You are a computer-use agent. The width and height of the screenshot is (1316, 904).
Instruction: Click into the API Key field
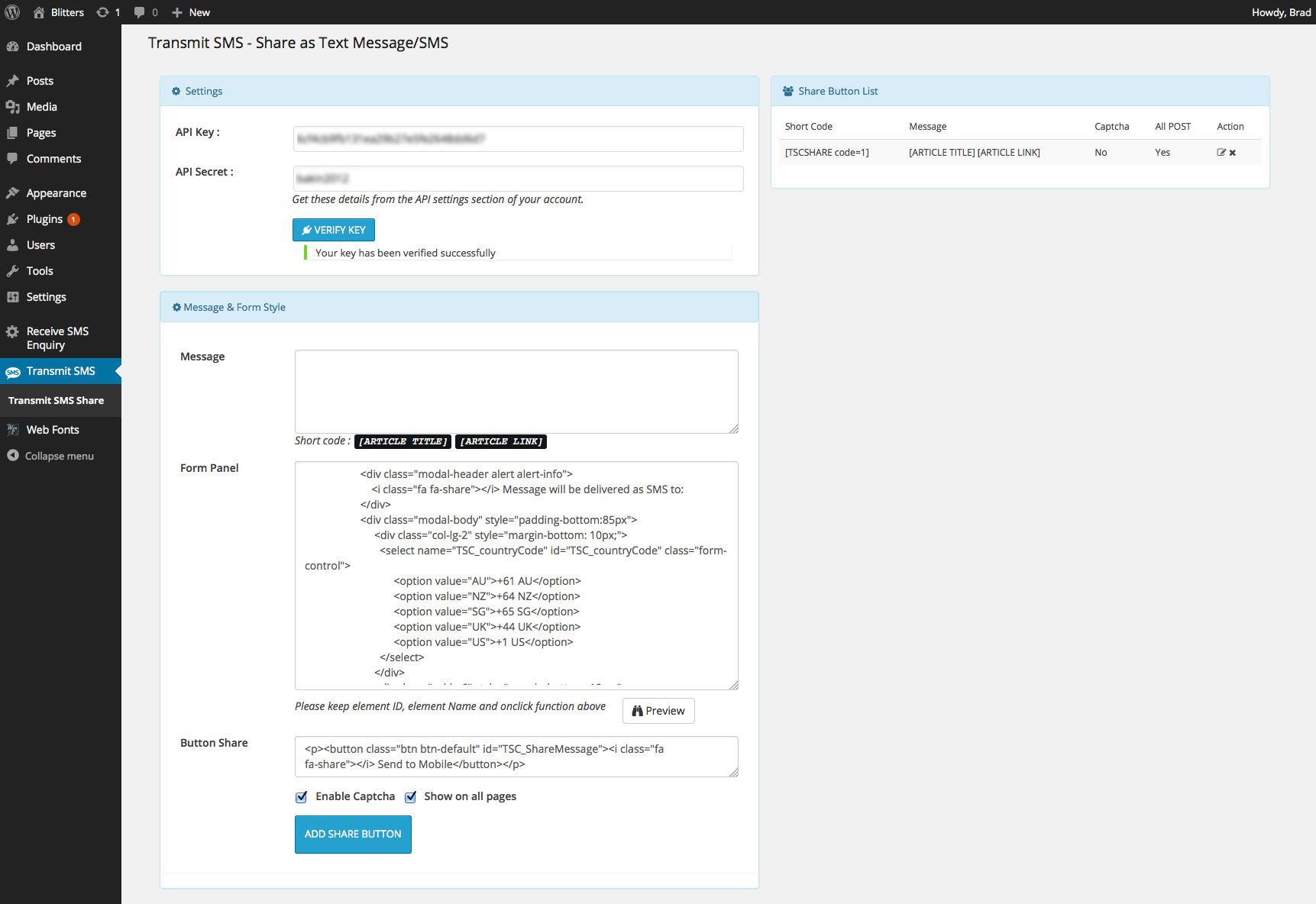click(x=518, y=139)
